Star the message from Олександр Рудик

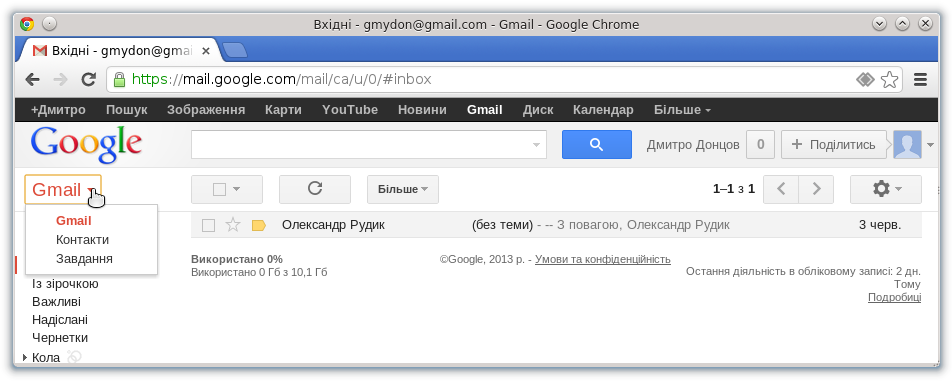click(x=233, y=225)
